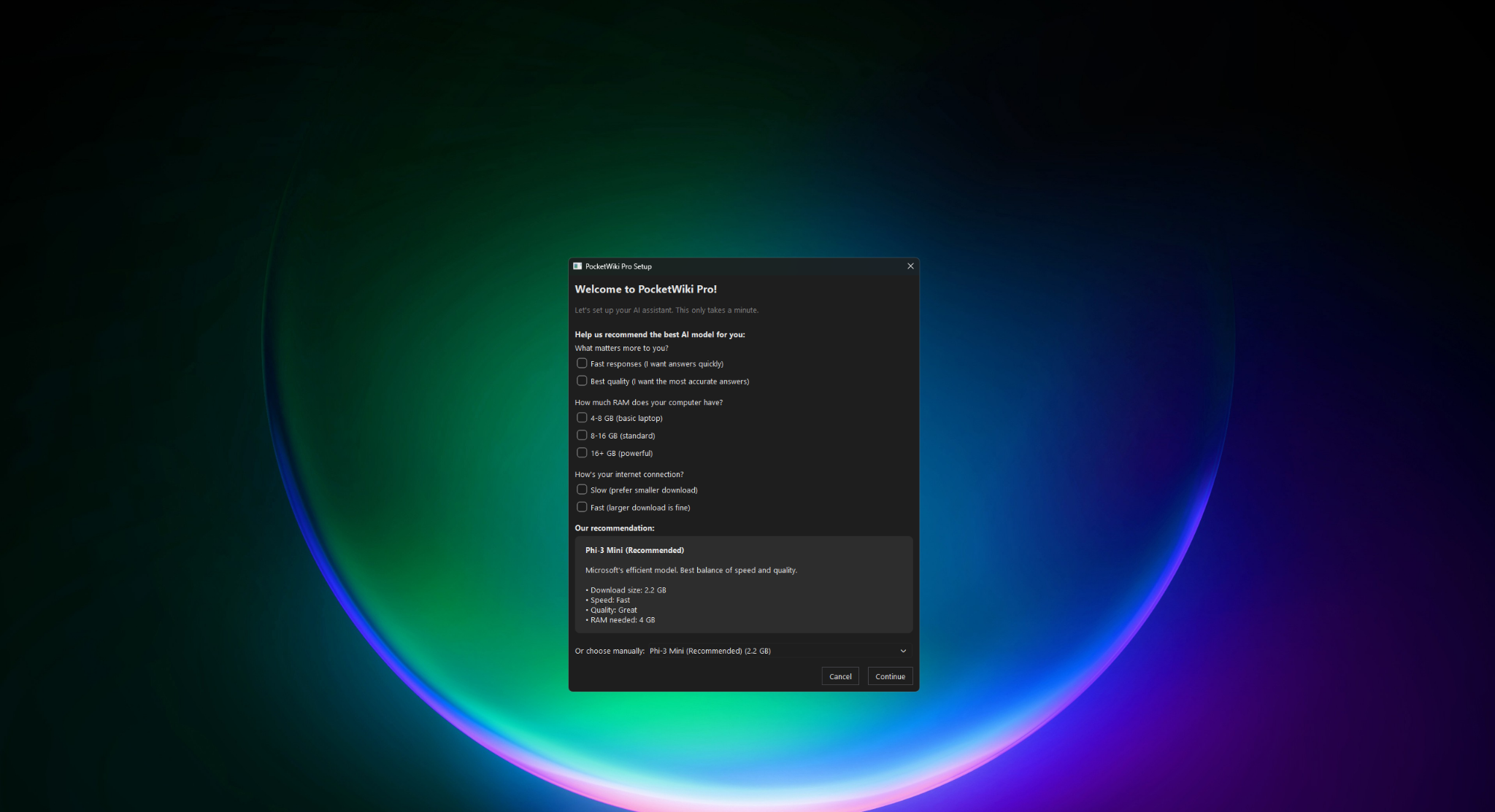Check 'Fast responses (I want answers quickly)'
This screenshot has height=812, width=1495.
[581, 363]
